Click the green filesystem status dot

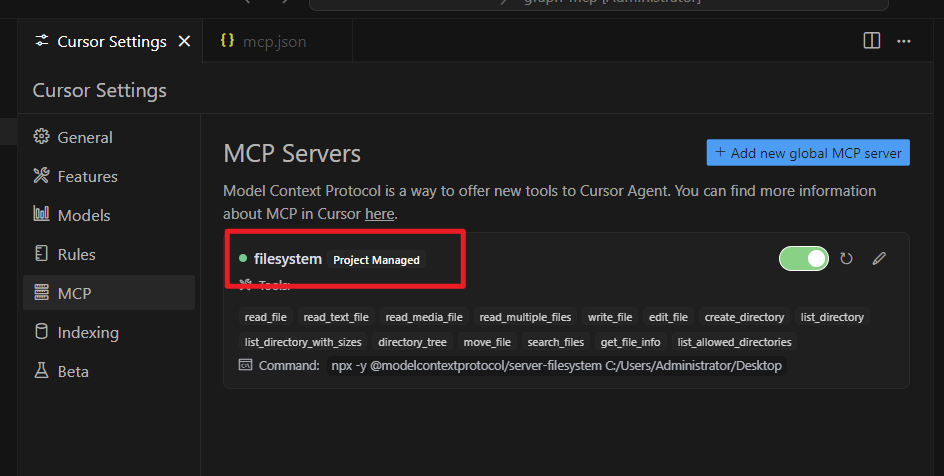pyautogui.click(x=243, y=258)
